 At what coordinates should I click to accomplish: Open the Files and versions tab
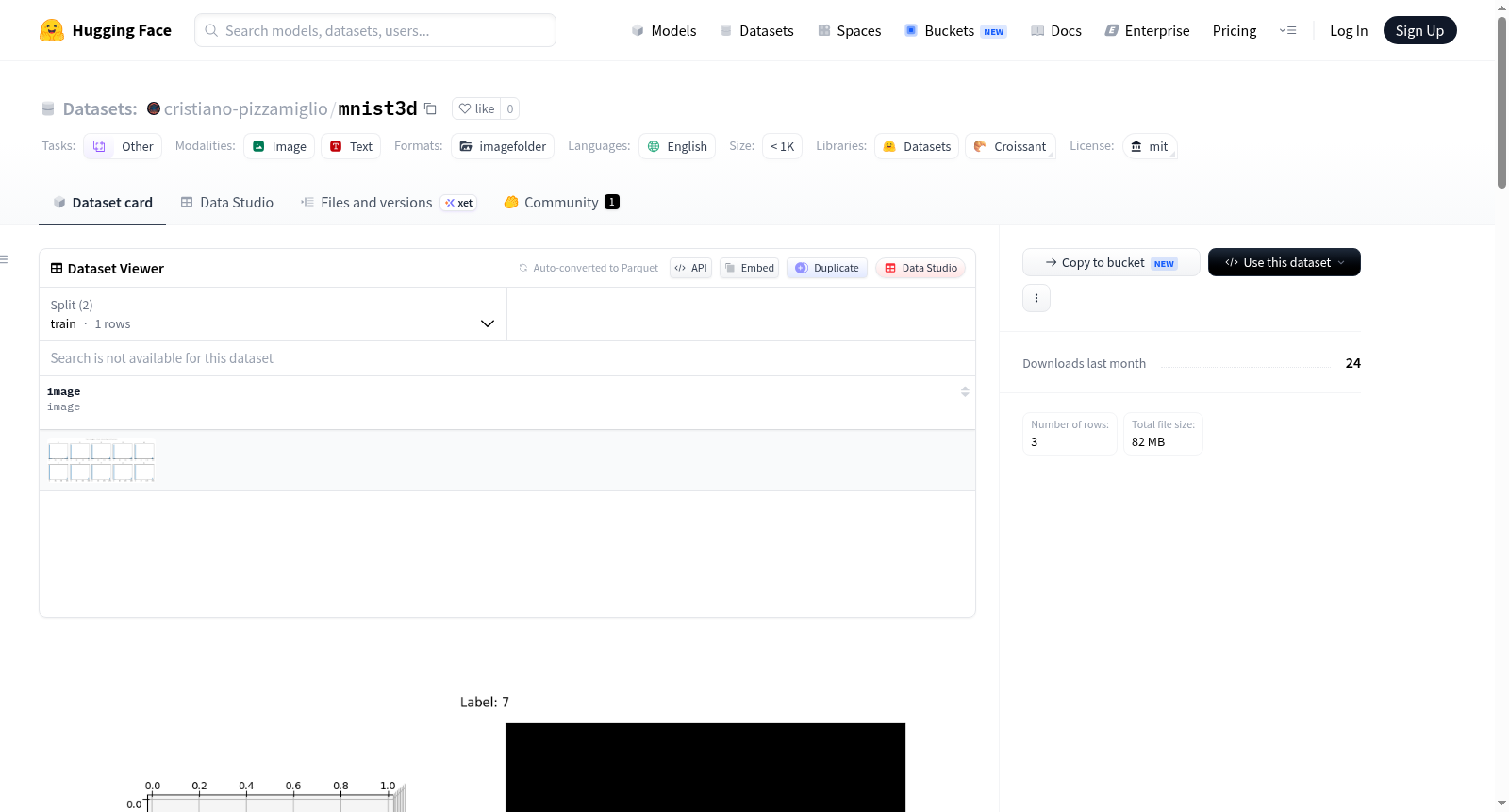pos(388,202)
